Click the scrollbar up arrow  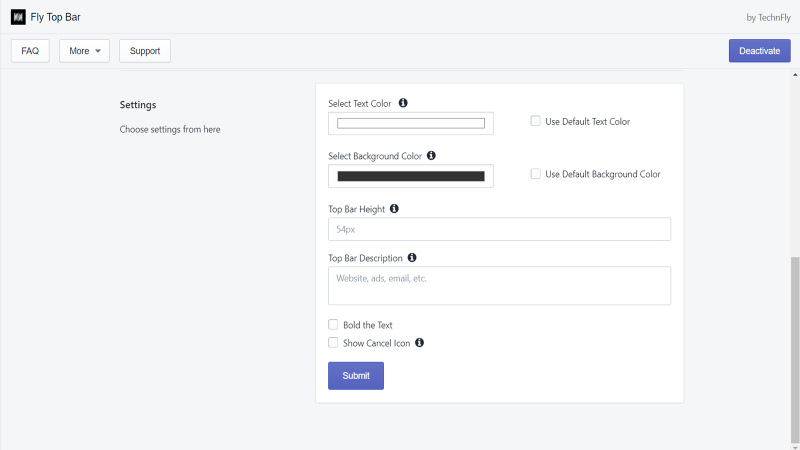795,75
